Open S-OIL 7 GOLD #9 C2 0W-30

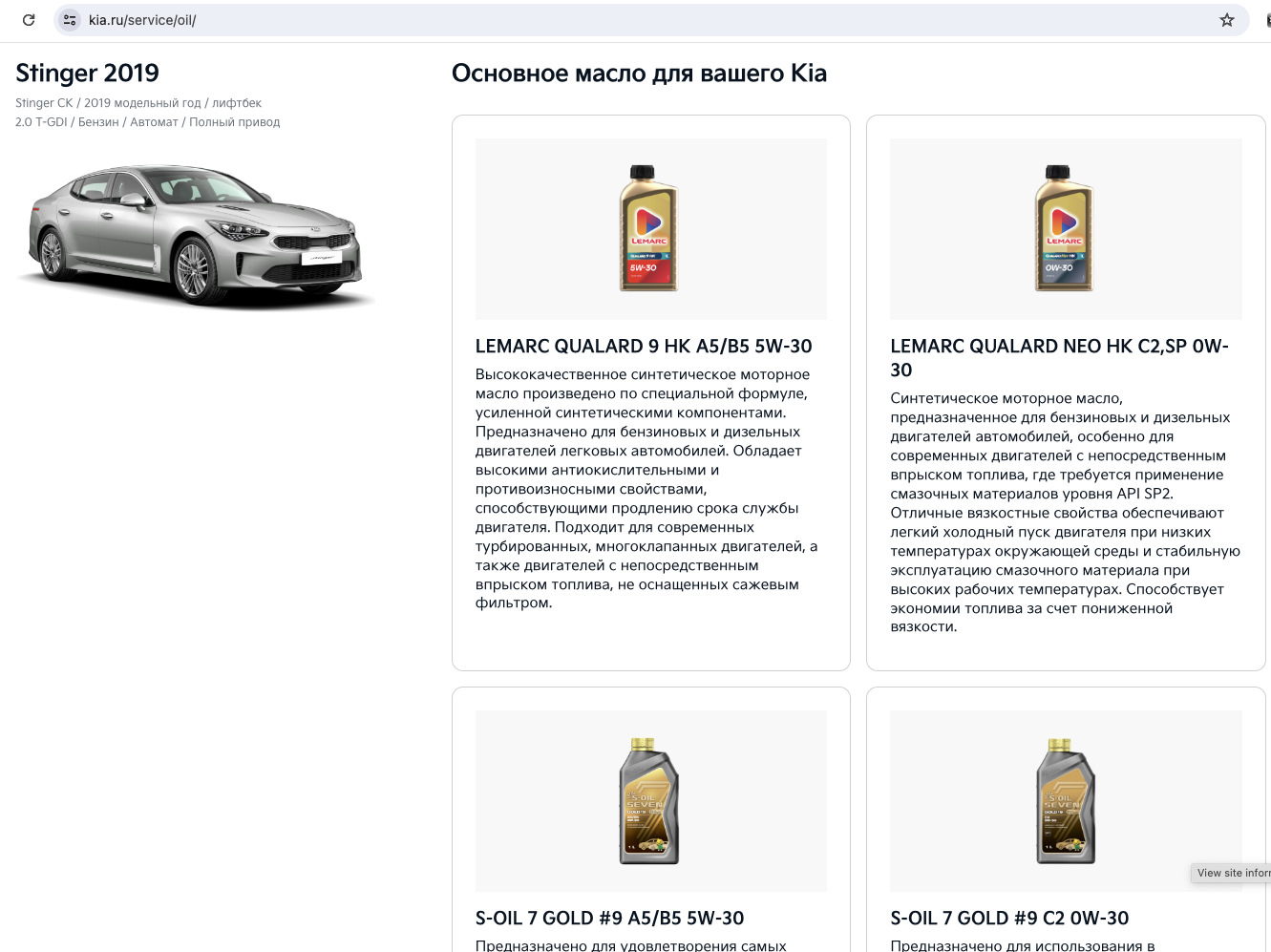[1009, 918]
